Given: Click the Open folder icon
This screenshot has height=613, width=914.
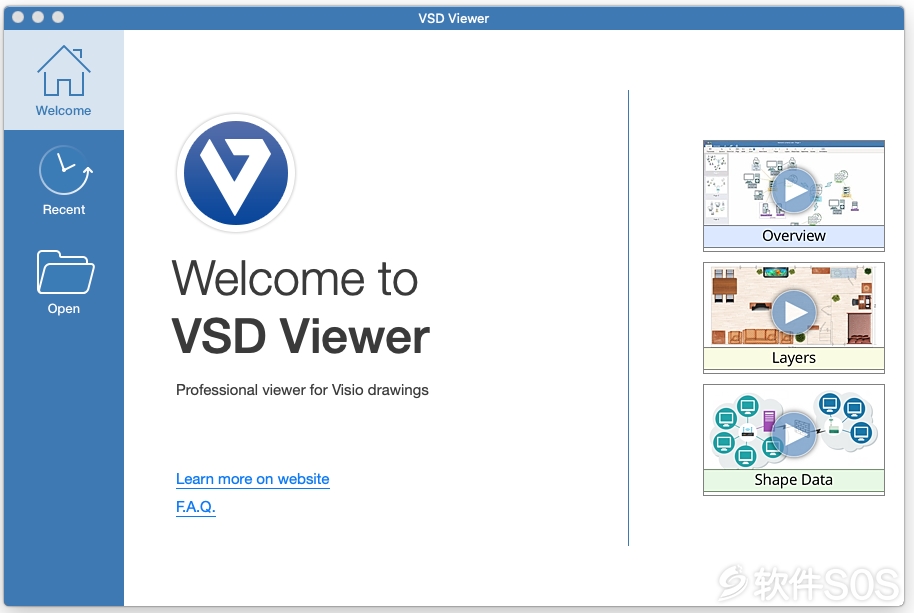Looking at the screenshot, I should tap(65, 272).
